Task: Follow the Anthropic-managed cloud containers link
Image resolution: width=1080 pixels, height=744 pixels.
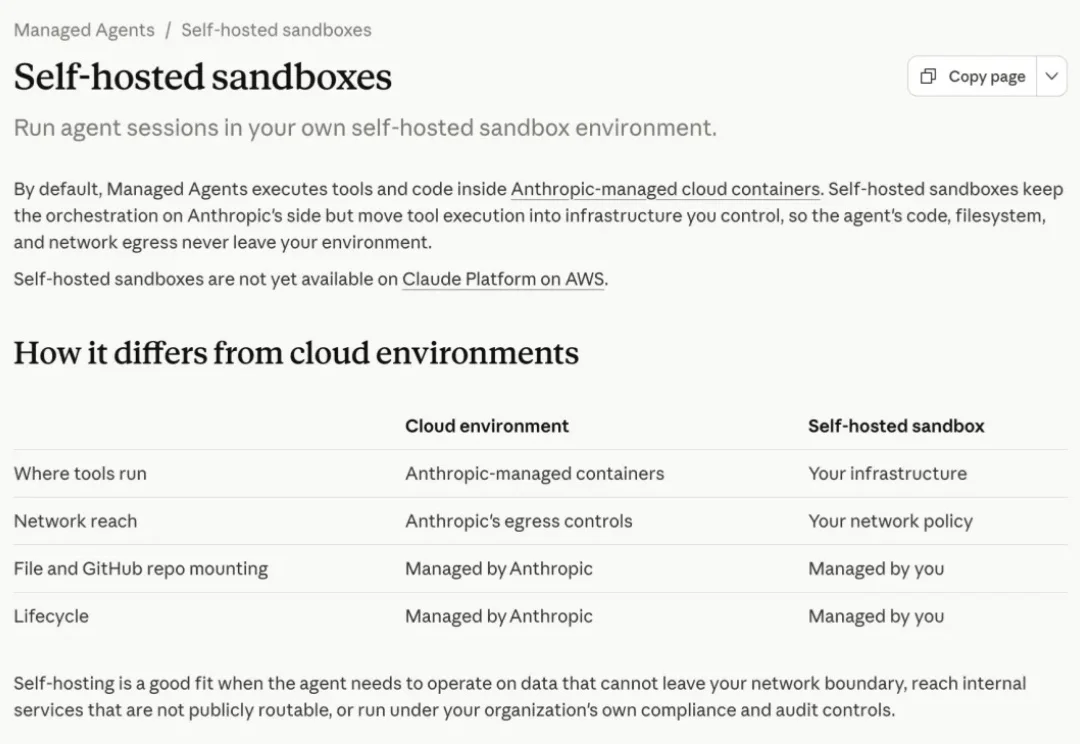Action: [x=665, y=189]
